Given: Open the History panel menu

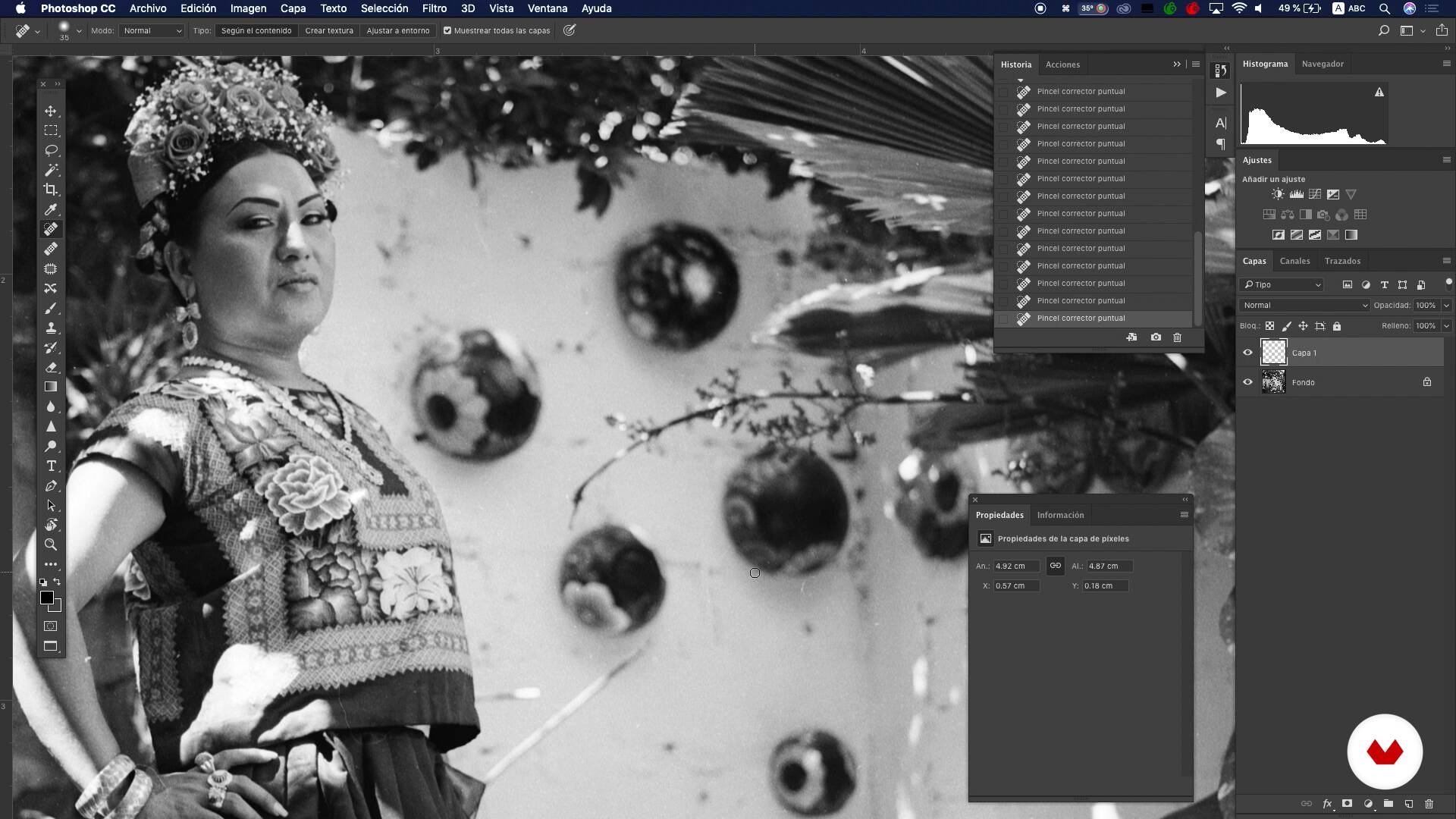Looking at the screenshot, I should pyautogui.click(x=1196, y=64).
